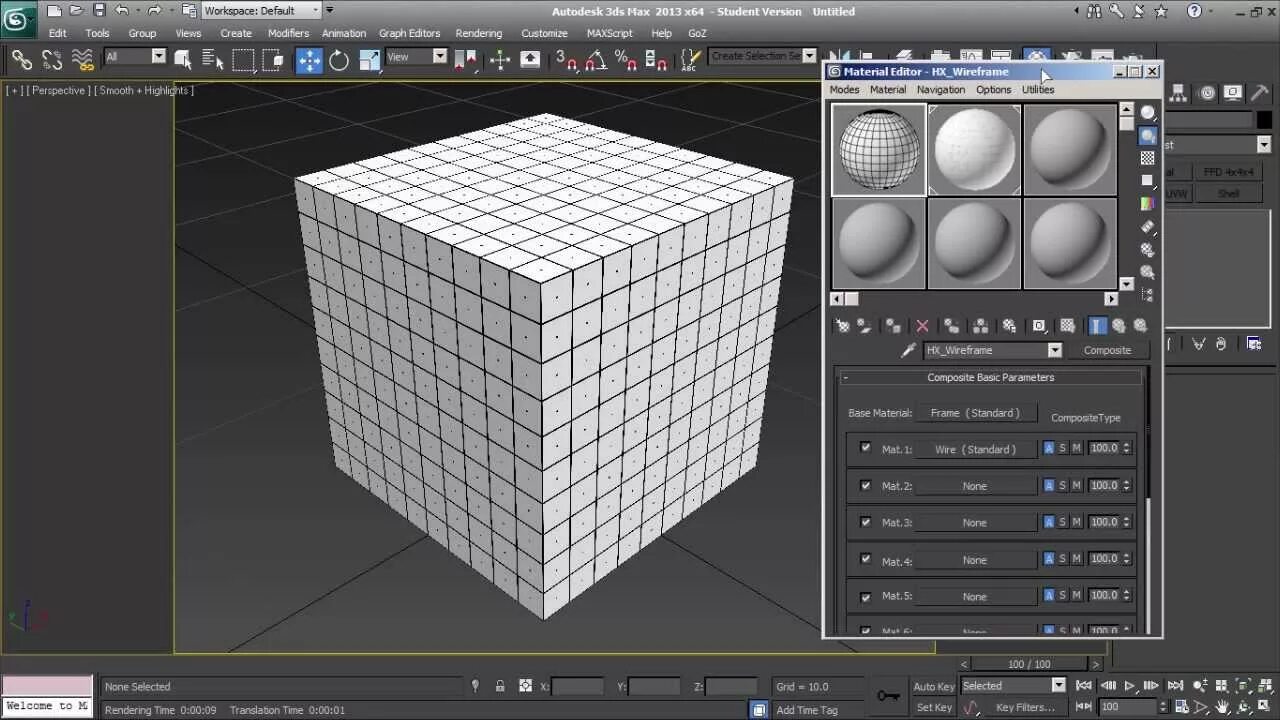Image resolution: width=1280 pixels, height=720 pixels.
Task: Click Get Material icon
Action: (x=842, y=326)
